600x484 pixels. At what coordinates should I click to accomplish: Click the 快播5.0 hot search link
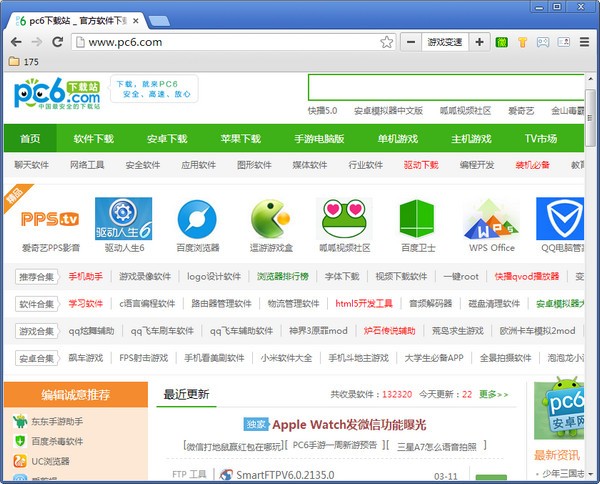coord(323,111)
